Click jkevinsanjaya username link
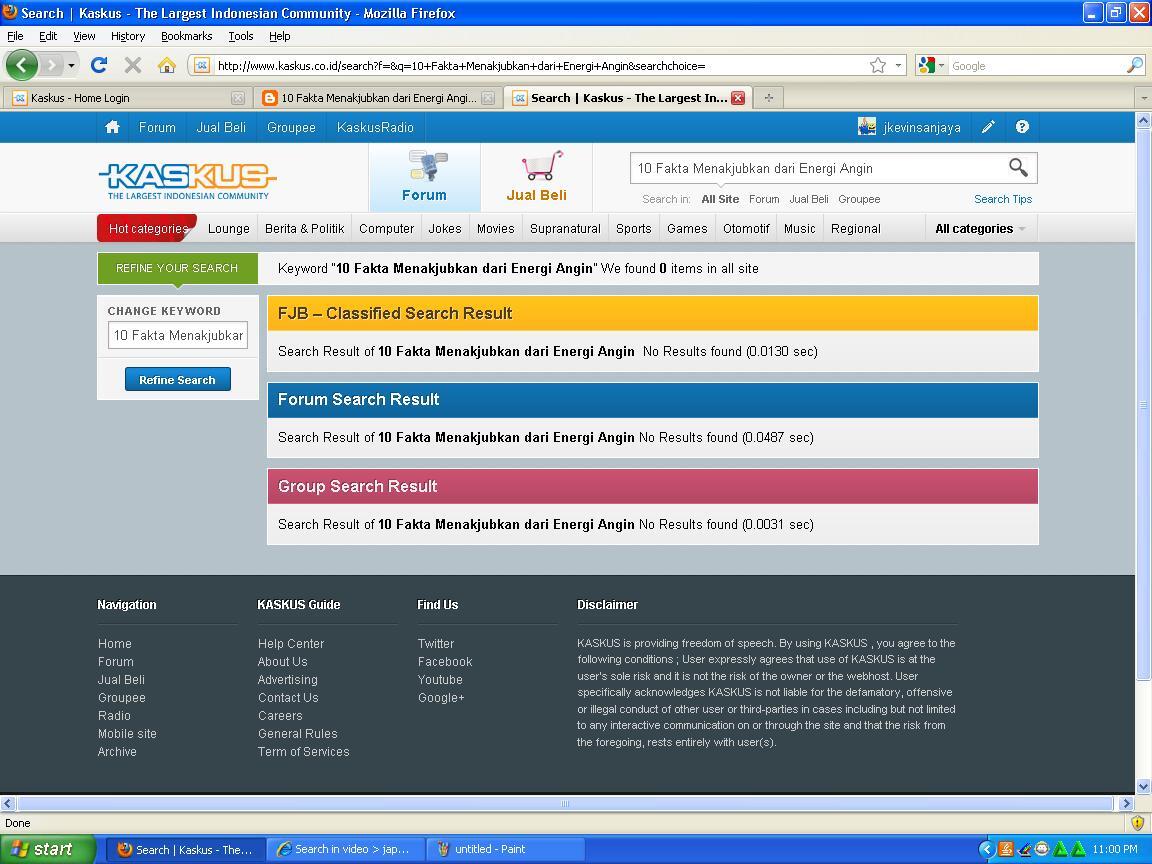This screenshot has width=1152, height=864. coord(922,127)
